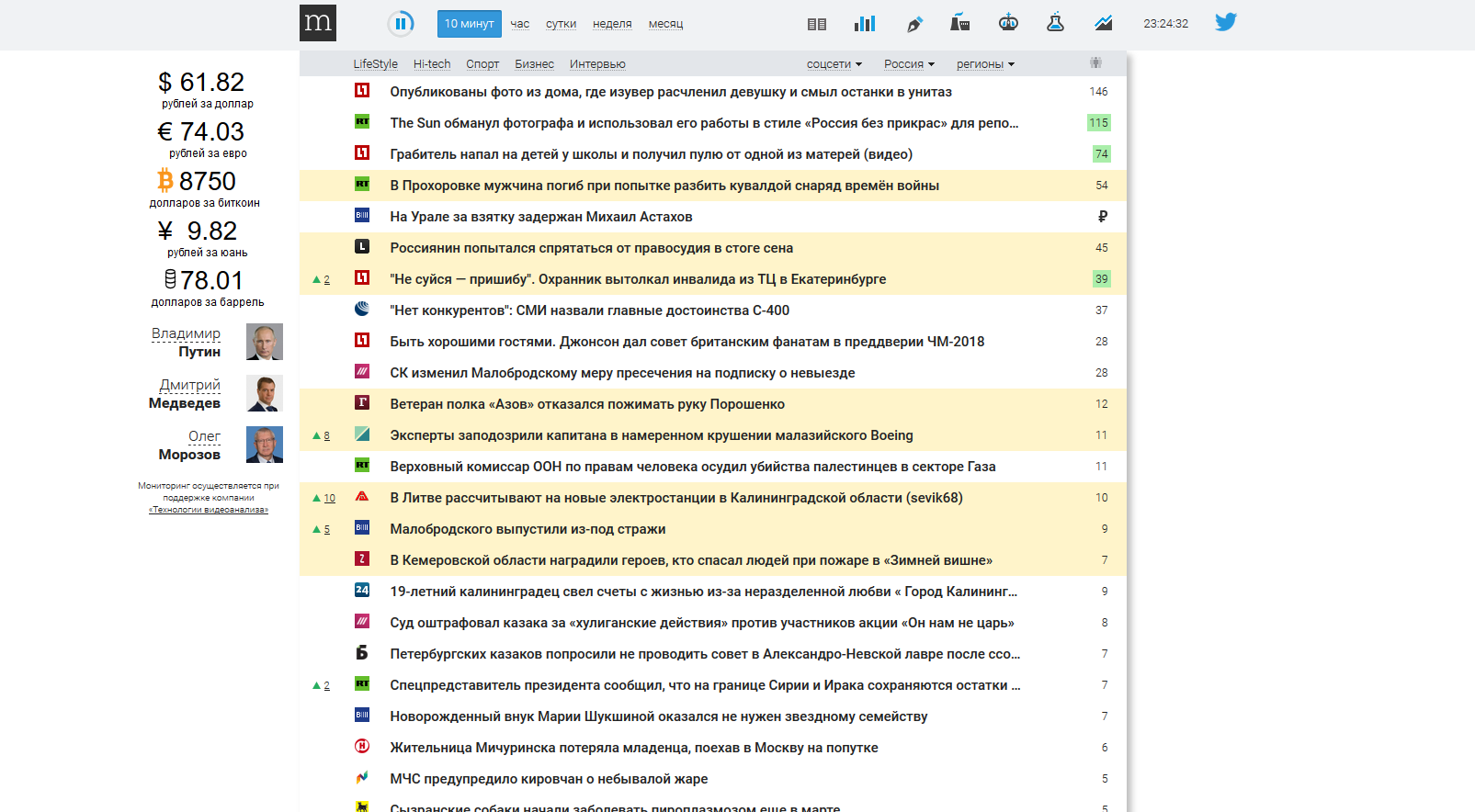Open the bar chart statistics icon
This screenshot has height=812, width=1475.
pos(865,23)
